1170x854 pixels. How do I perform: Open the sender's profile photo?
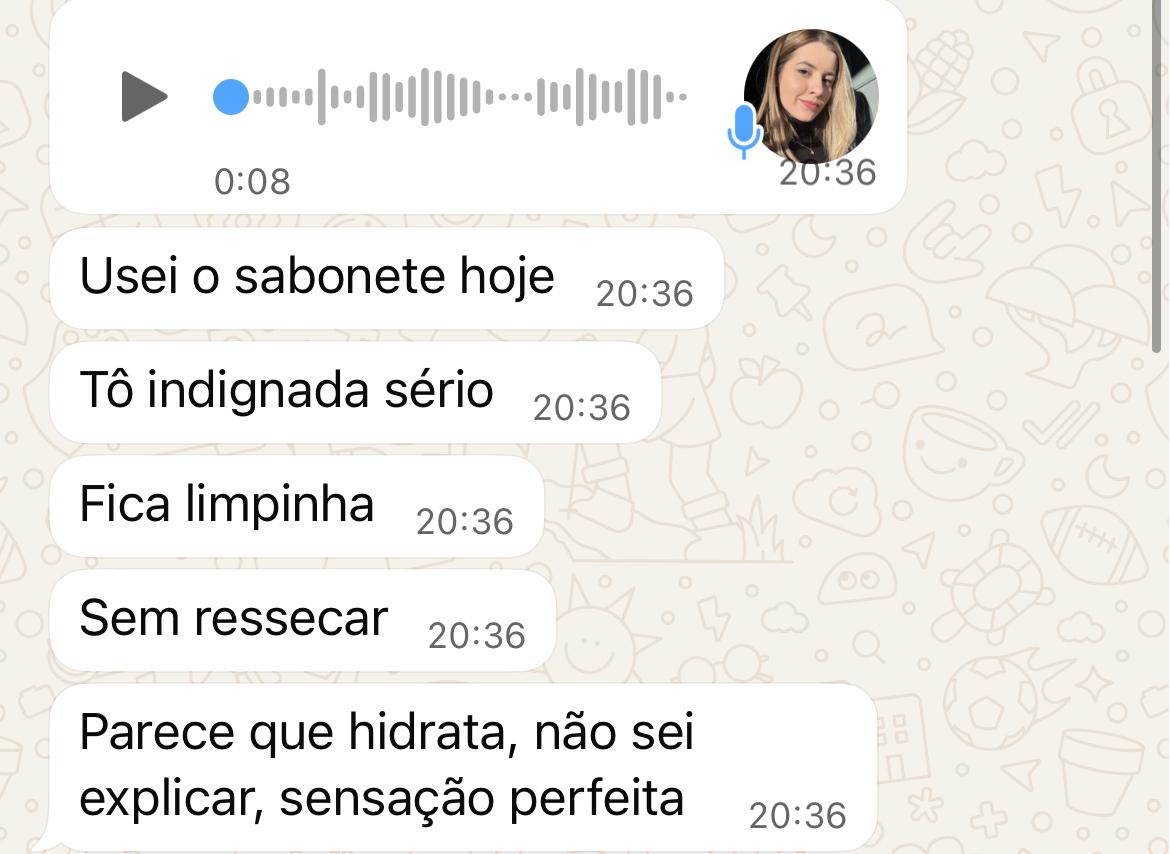tap(811, 96)
